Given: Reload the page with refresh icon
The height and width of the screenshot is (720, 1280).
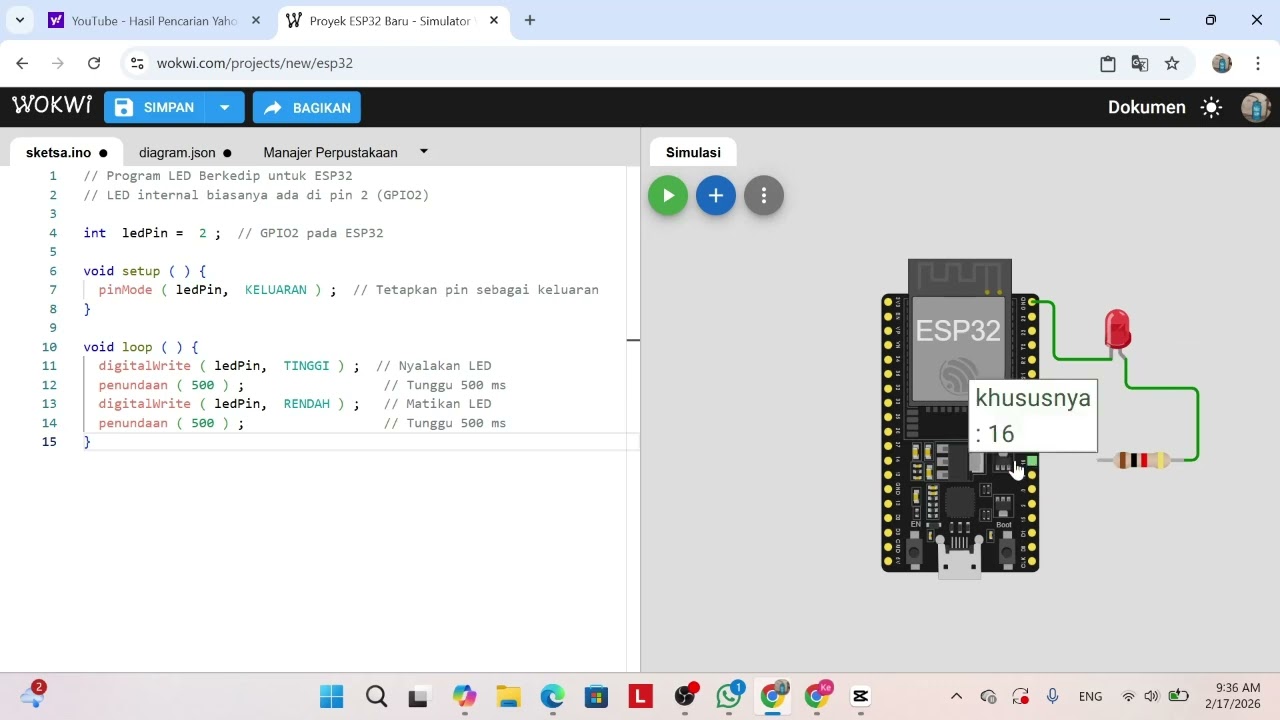Looking at the screenshot, I should (94, 63).
